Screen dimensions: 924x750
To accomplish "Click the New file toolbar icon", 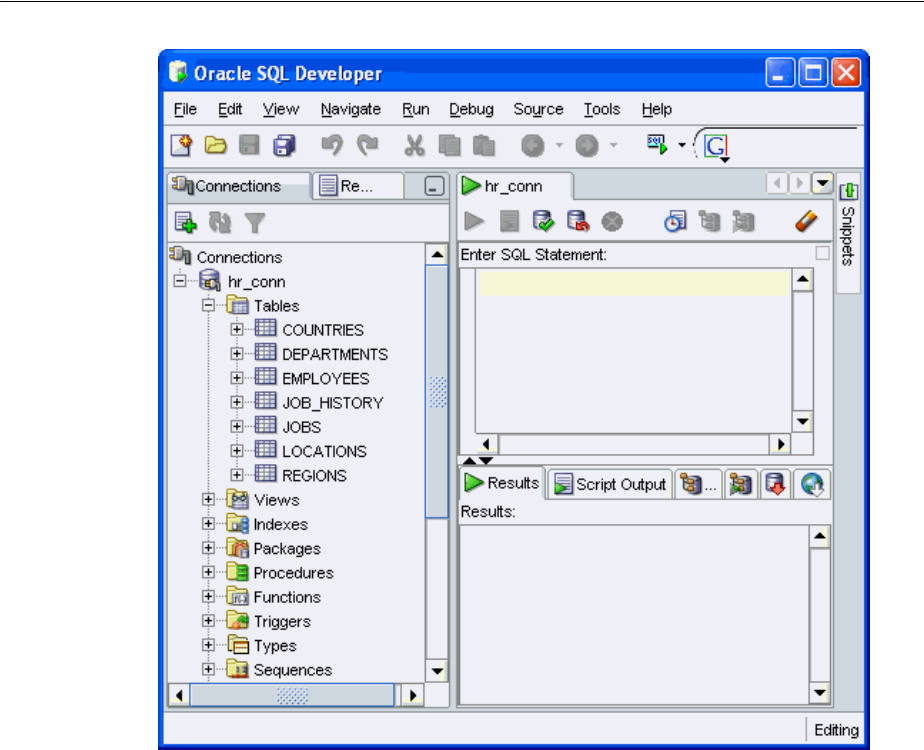I will (x=182, y=145).
